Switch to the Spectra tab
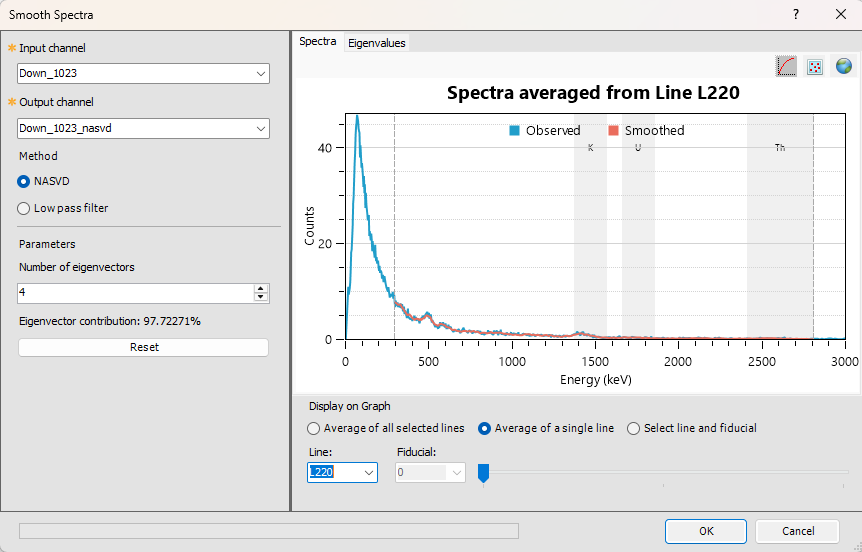 pos(318,42)
